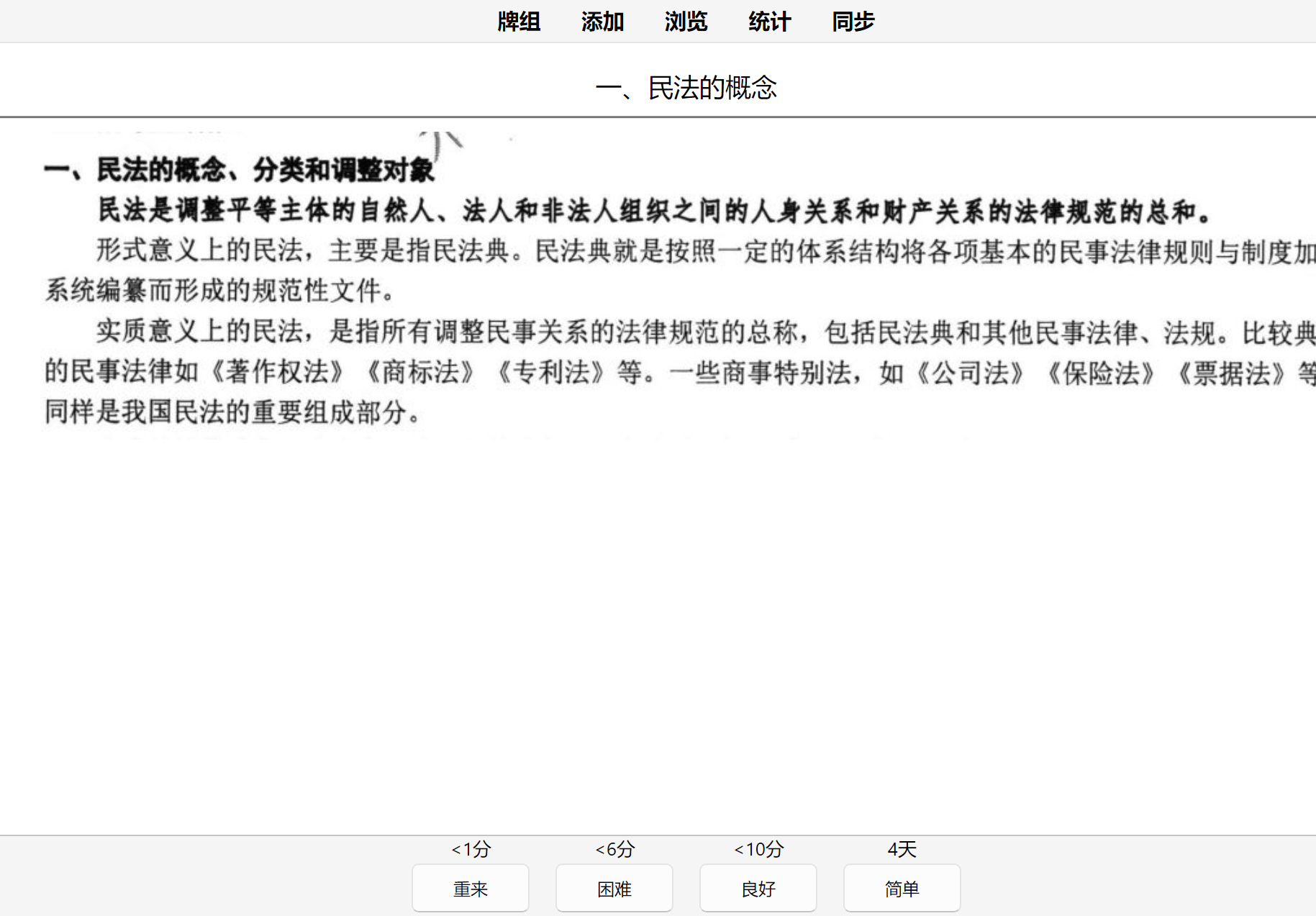Image resolution: width=1316 pixels, height=916 pixels.
Task: Click the 4天 interval label
Action: coord(902,849)
